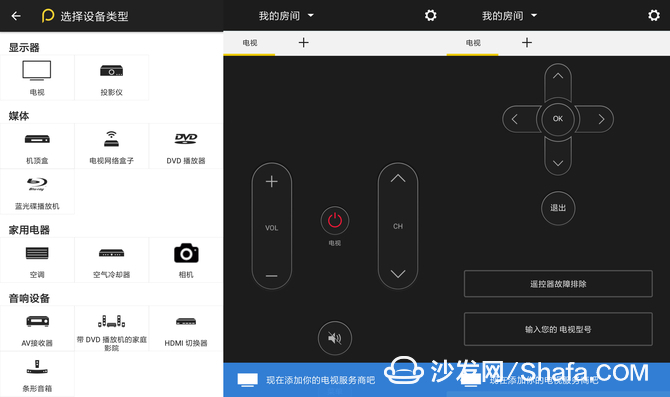Go to next channel with CH up arrow
The width and height of the screenshot is (670, 397).
(x=398, y=179)
